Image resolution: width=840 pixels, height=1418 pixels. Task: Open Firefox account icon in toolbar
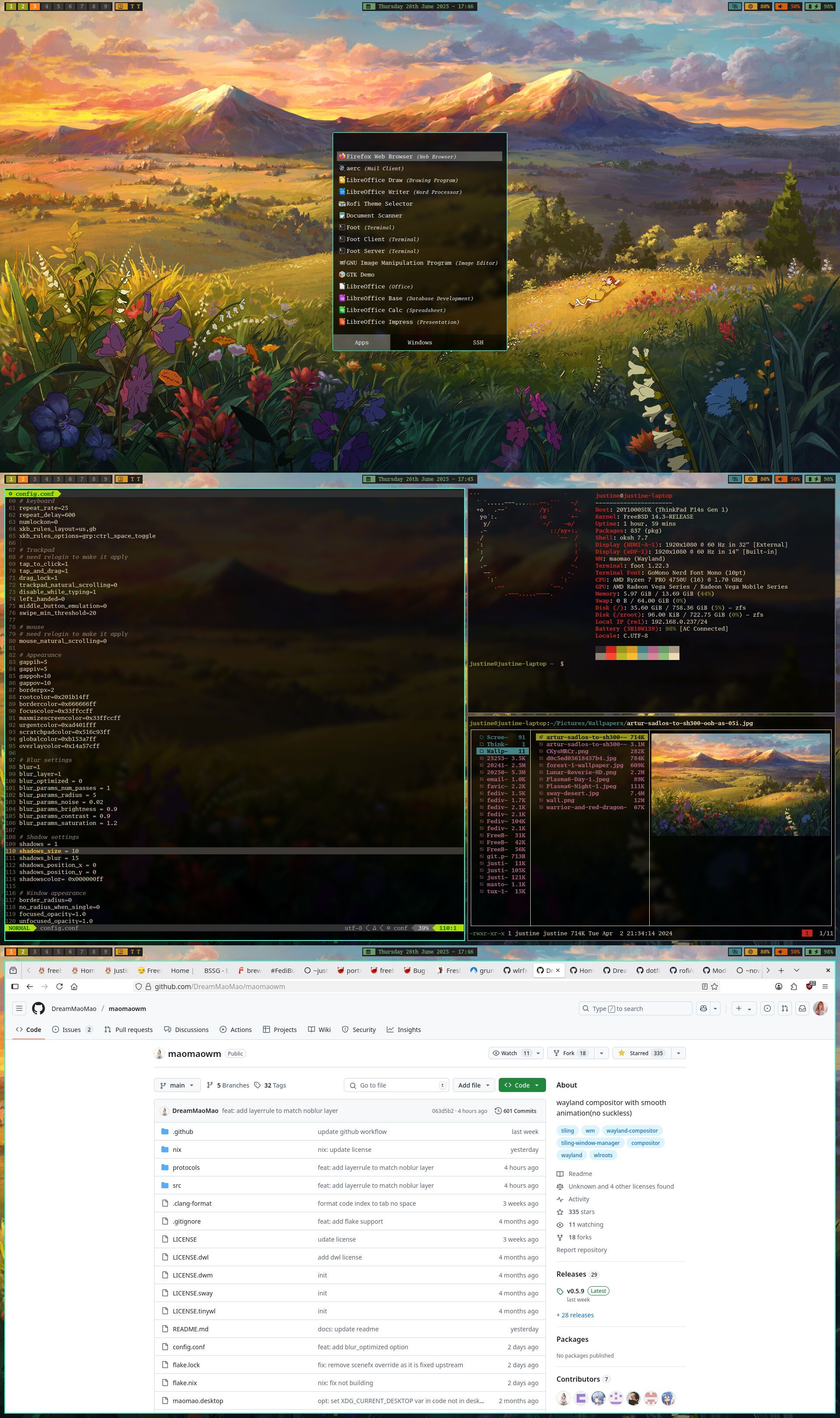pyautogui.click(x=779, y=986)
